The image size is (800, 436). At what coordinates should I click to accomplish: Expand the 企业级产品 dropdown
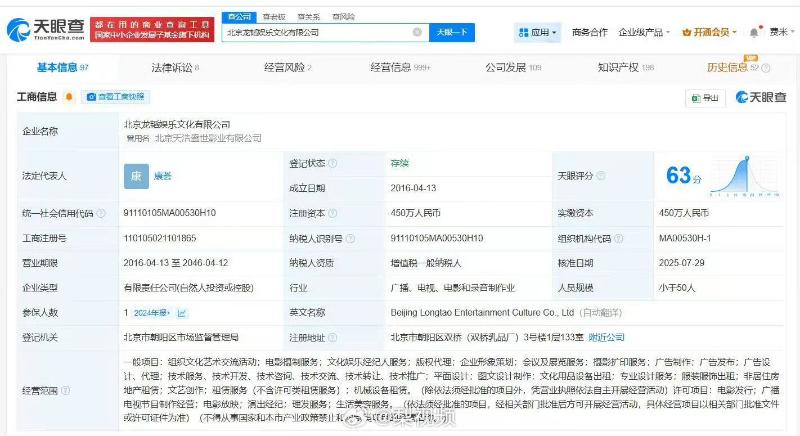coord(645,32)
